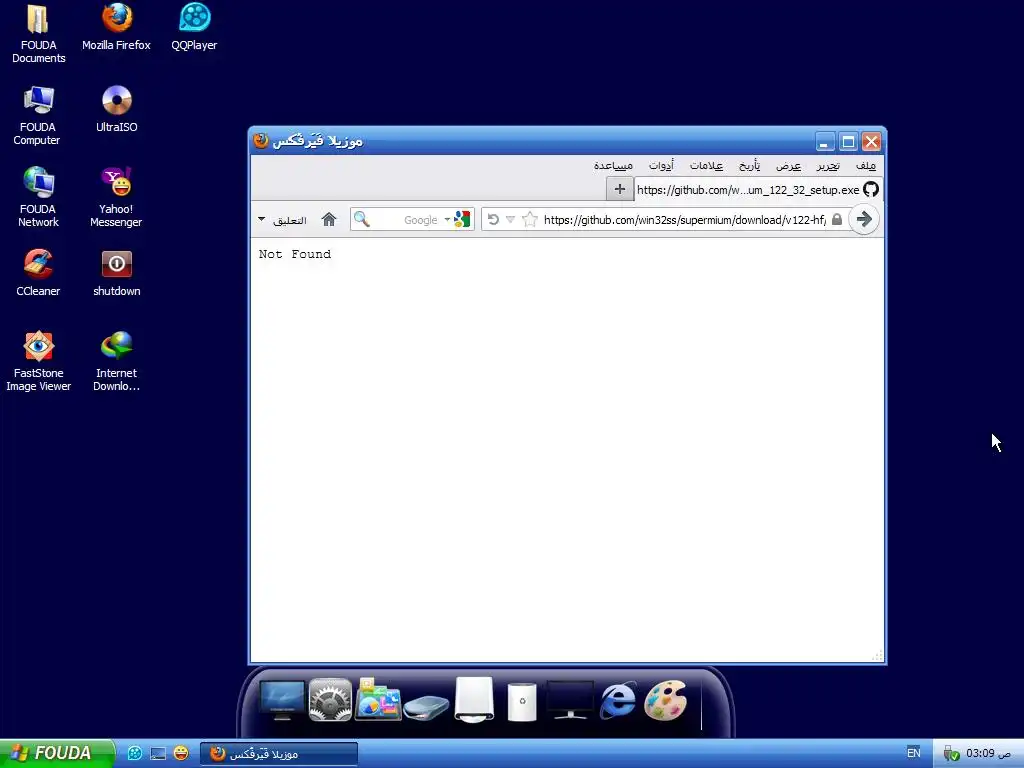Open QQPlayer desktop icon

click(x=194, y=27)
